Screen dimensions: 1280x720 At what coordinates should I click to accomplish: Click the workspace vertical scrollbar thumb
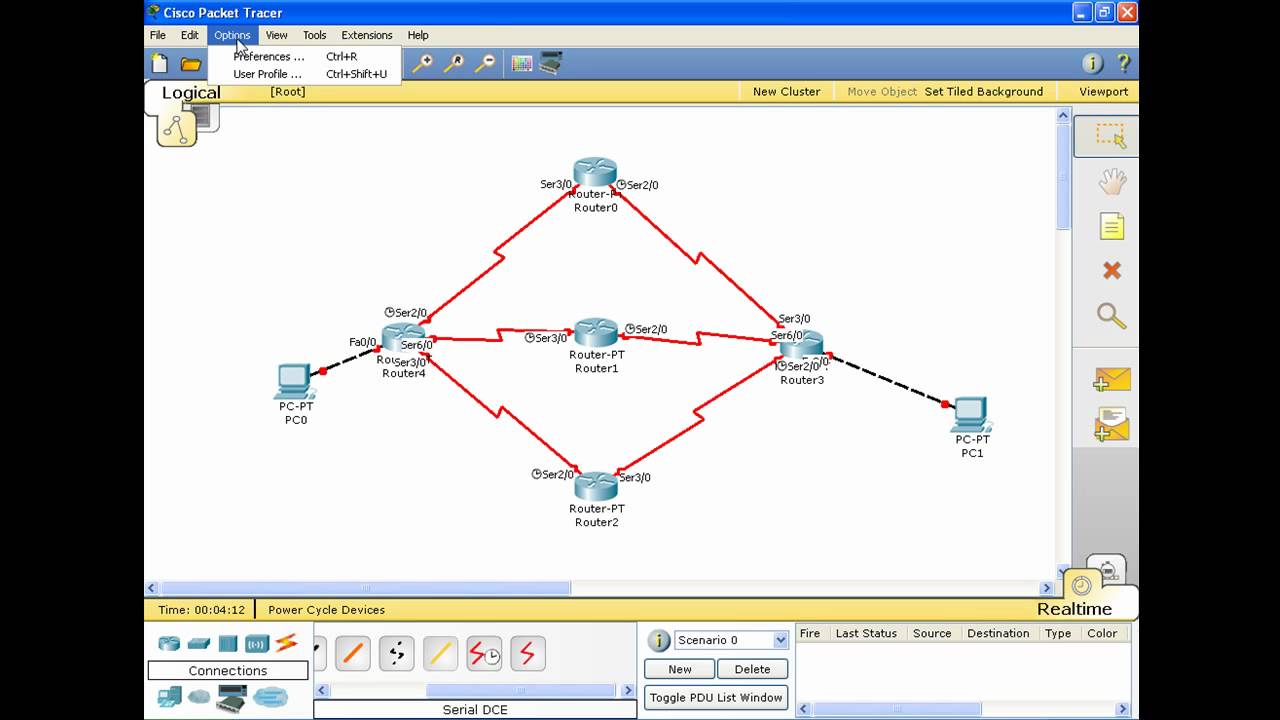[x=1063, y=176]
